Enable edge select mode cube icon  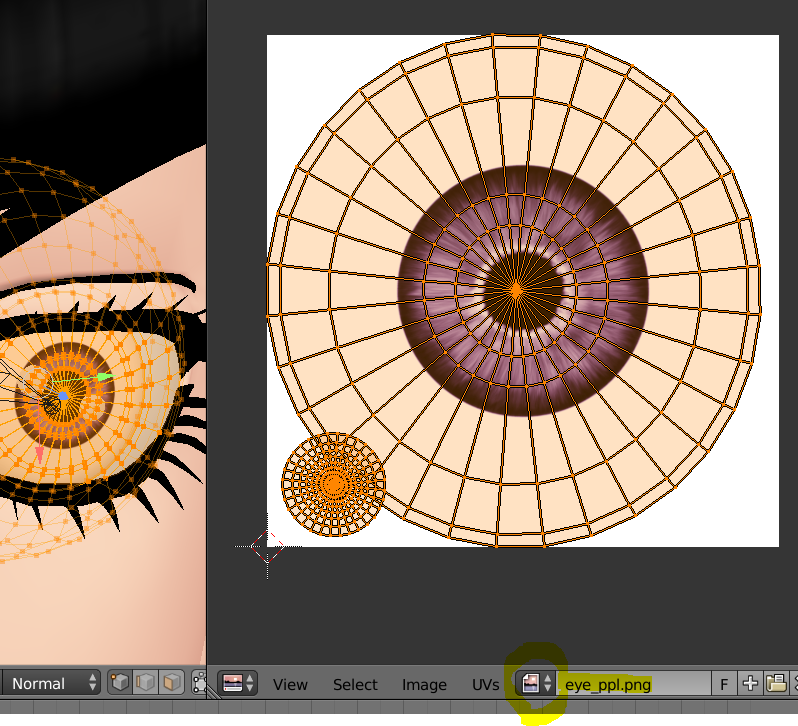click(x=146, y=683)
